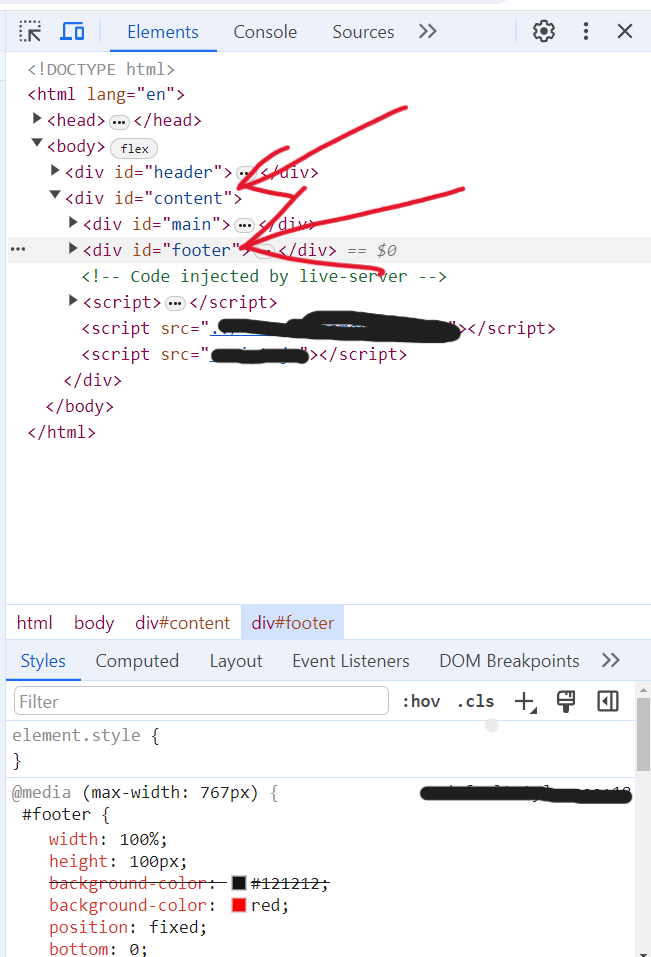Click the ellipsis inside the head element

119,123
